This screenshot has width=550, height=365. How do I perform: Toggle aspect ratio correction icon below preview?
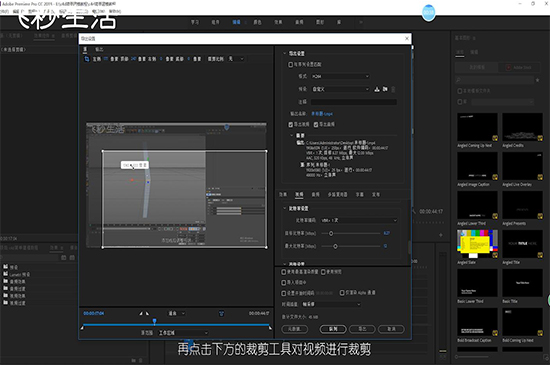pyautogui.click(x=221, y=313)
